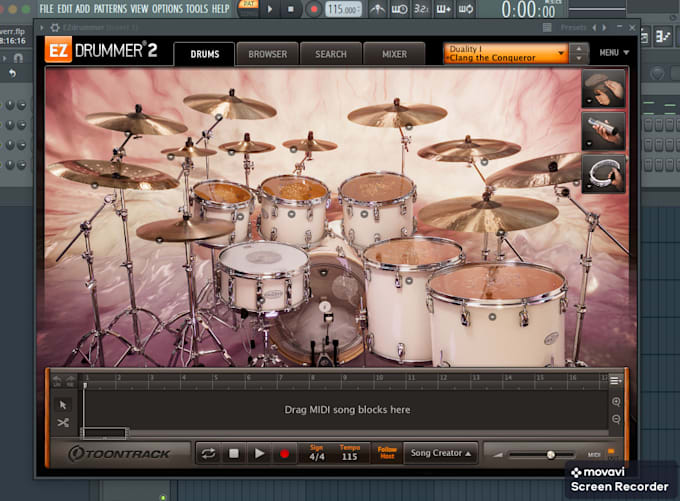Open the plugin wrapper Presets menu
The height and width of the screenshot is (501, 680).
[573, 27]
